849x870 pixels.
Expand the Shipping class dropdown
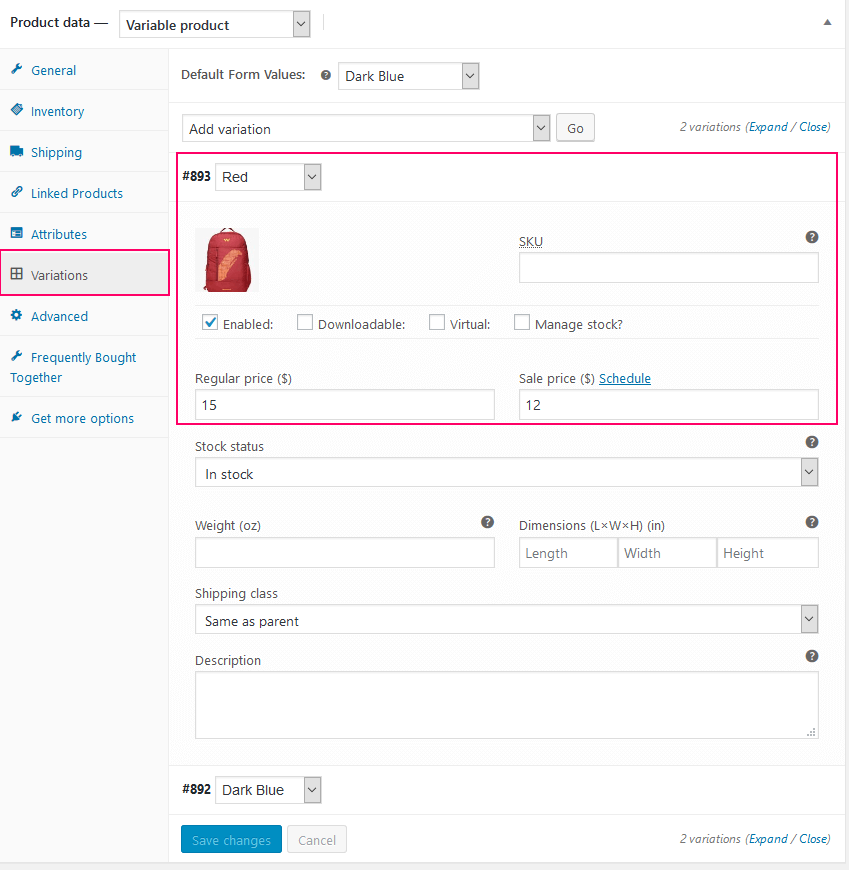point(506,620)
